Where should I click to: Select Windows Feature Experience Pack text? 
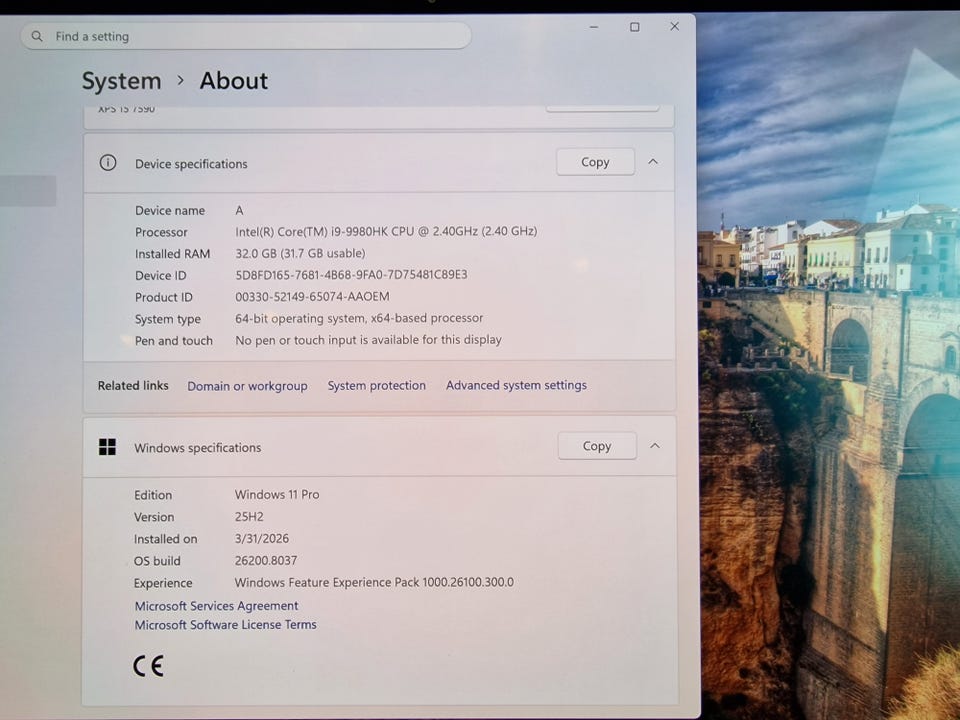(x=374, y=582)
